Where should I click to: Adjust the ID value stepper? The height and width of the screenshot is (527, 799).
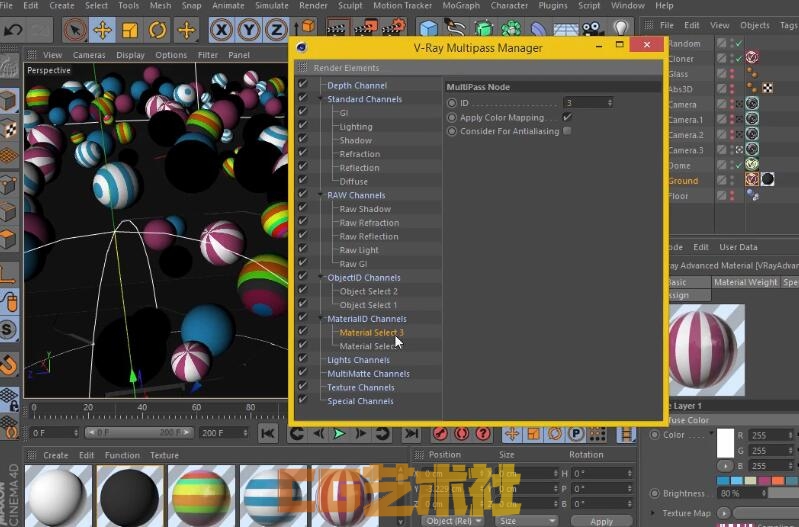click(x=609, y=103)
